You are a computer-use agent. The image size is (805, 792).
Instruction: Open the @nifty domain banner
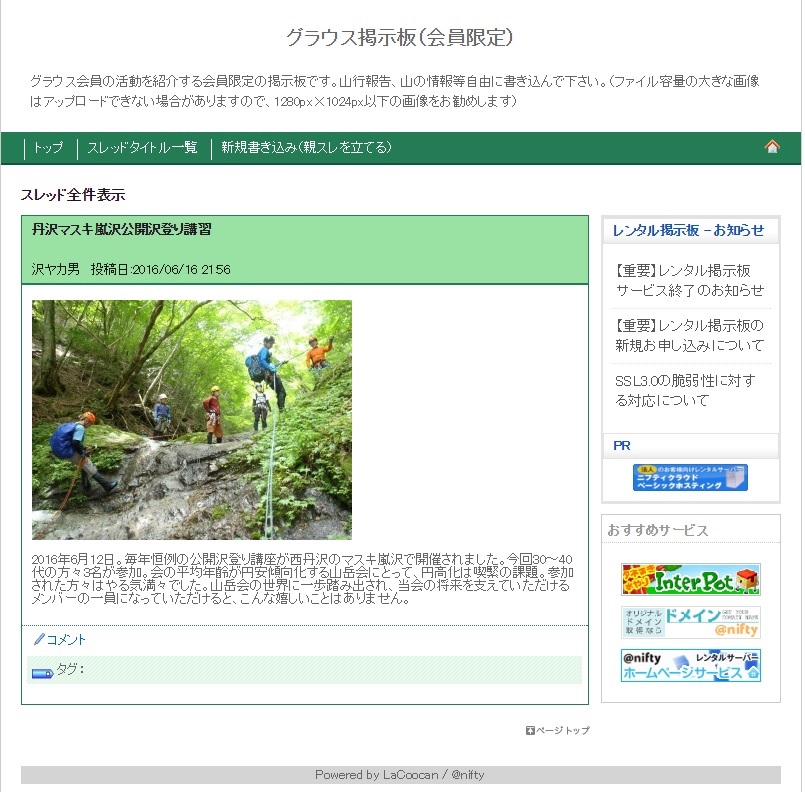point(691,622)
